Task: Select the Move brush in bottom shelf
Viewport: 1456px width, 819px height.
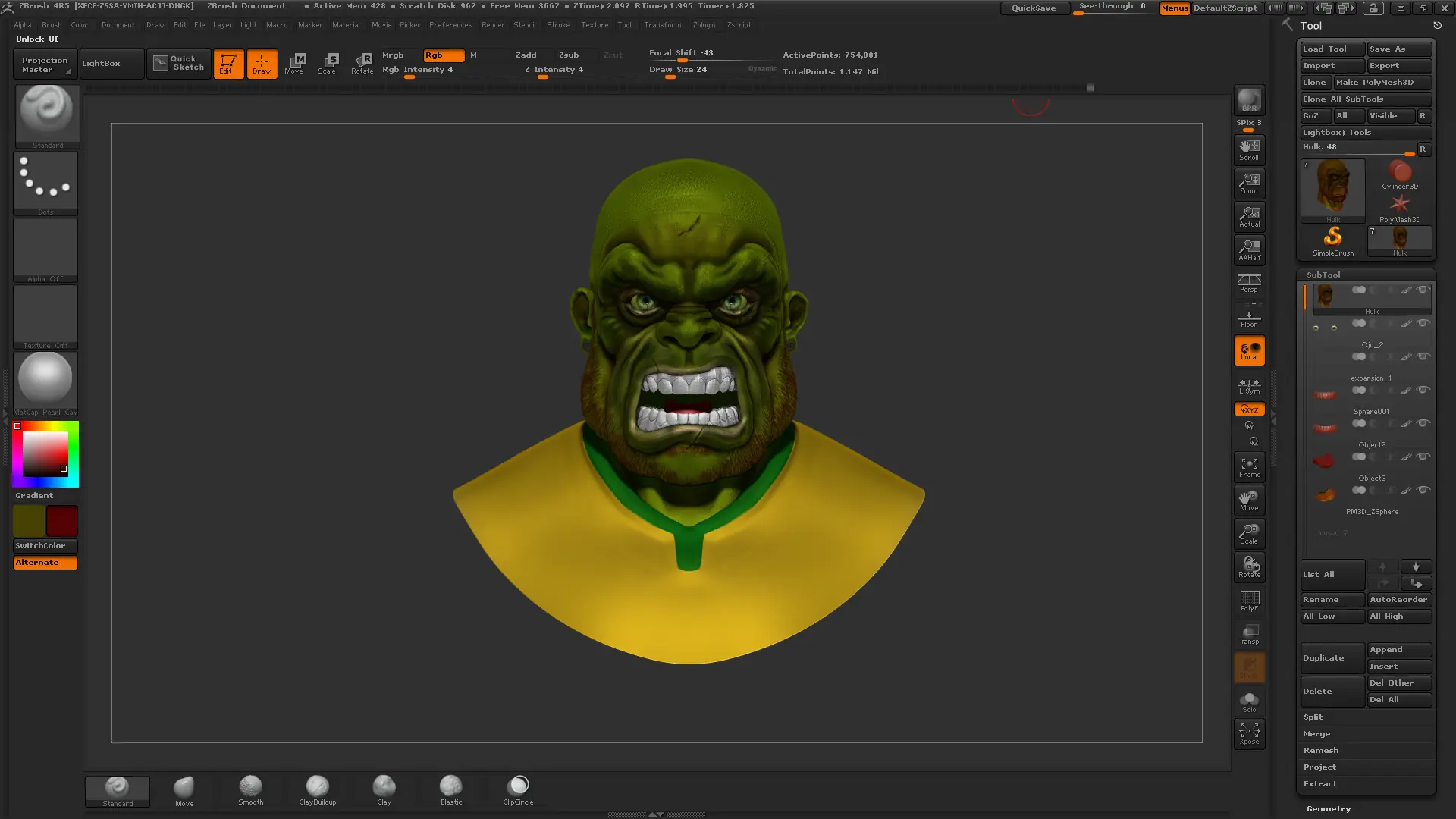Action: tap(184, 790)
